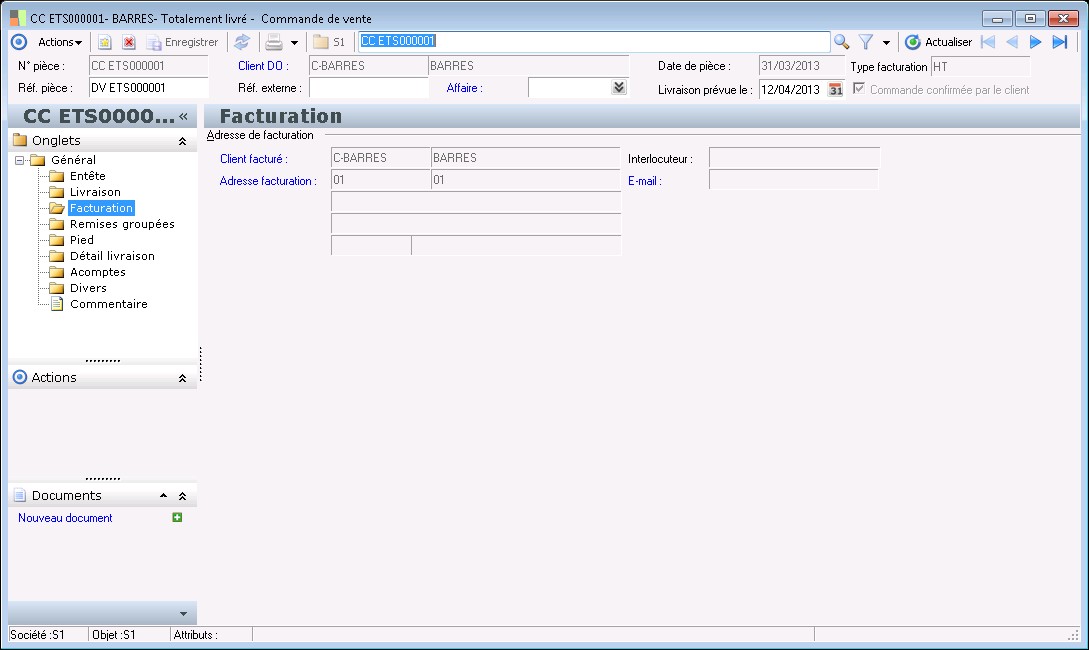Click the Société :S1 status bar entry

38,635
